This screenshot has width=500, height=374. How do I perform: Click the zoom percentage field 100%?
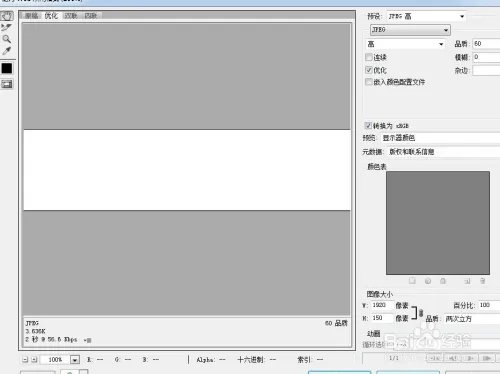(x=55, y=360)
